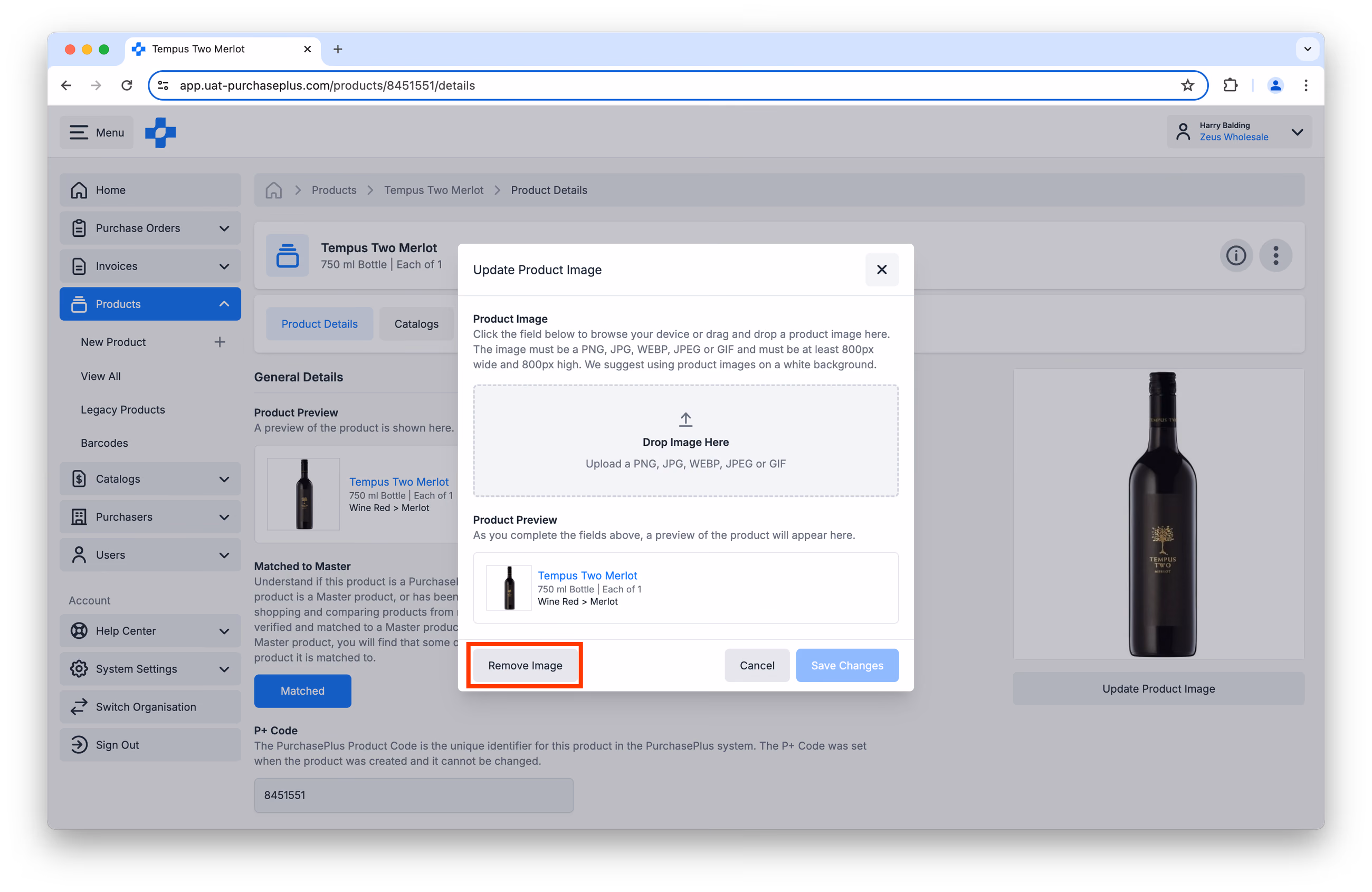
Task: Switch to the Catalogs tab
Action: tap(416, 324)
